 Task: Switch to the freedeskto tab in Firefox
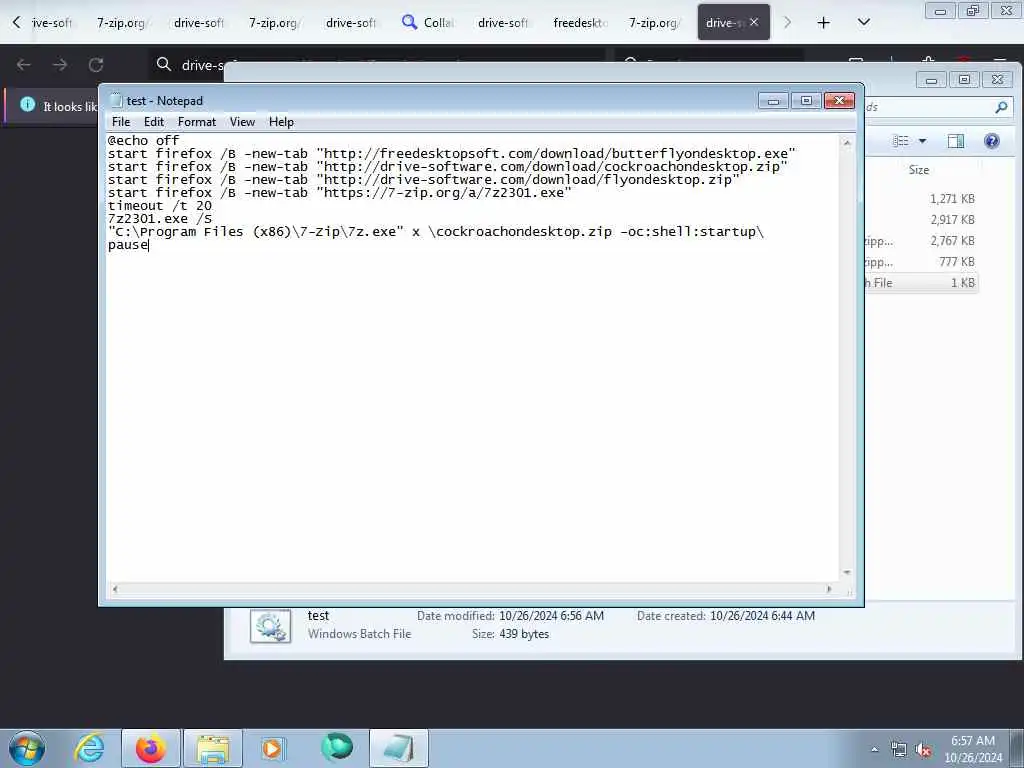[581, 23]
